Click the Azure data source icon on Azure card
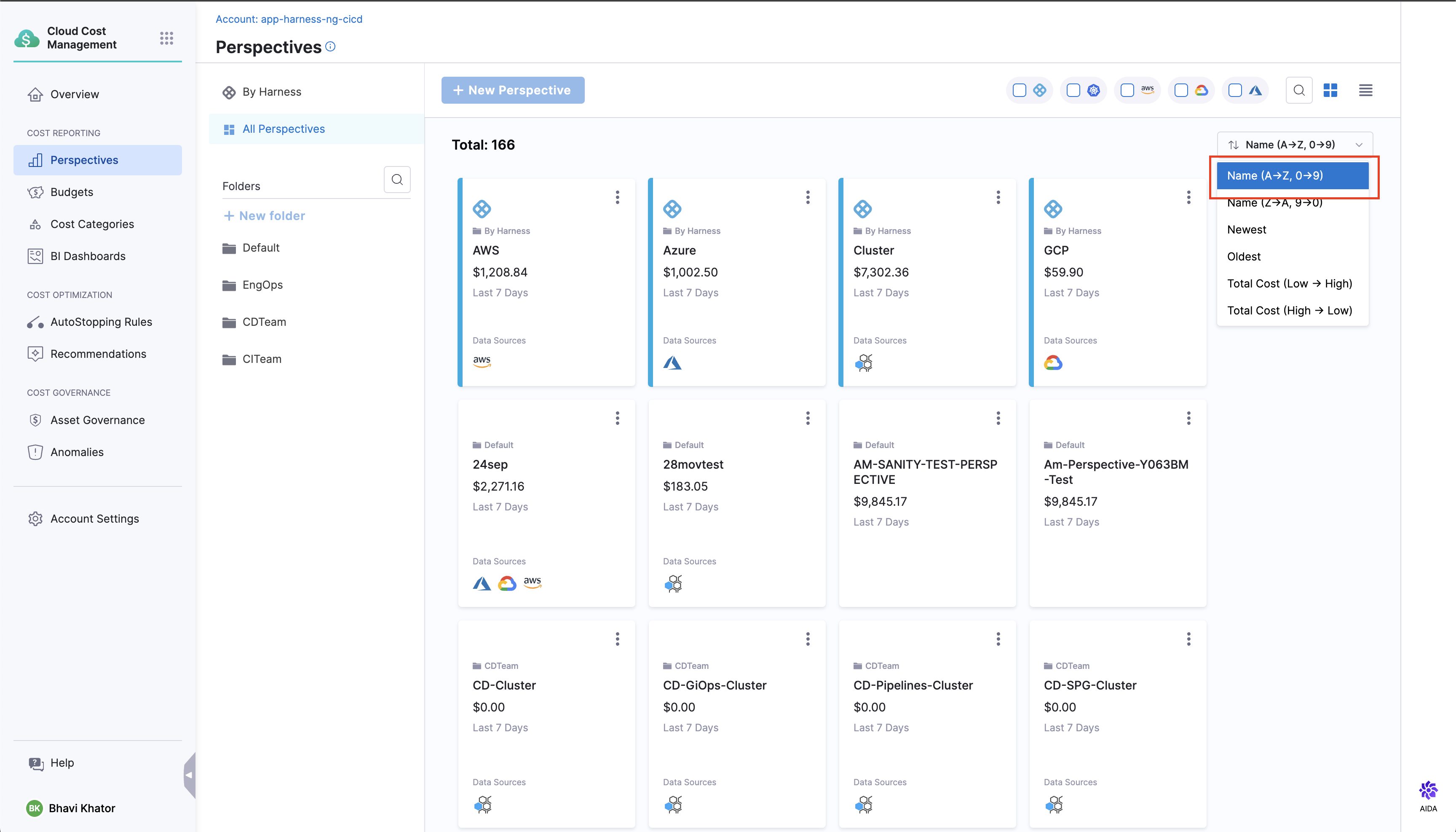The width and height of the screenshot is (1456, 832). coord(672,362)
